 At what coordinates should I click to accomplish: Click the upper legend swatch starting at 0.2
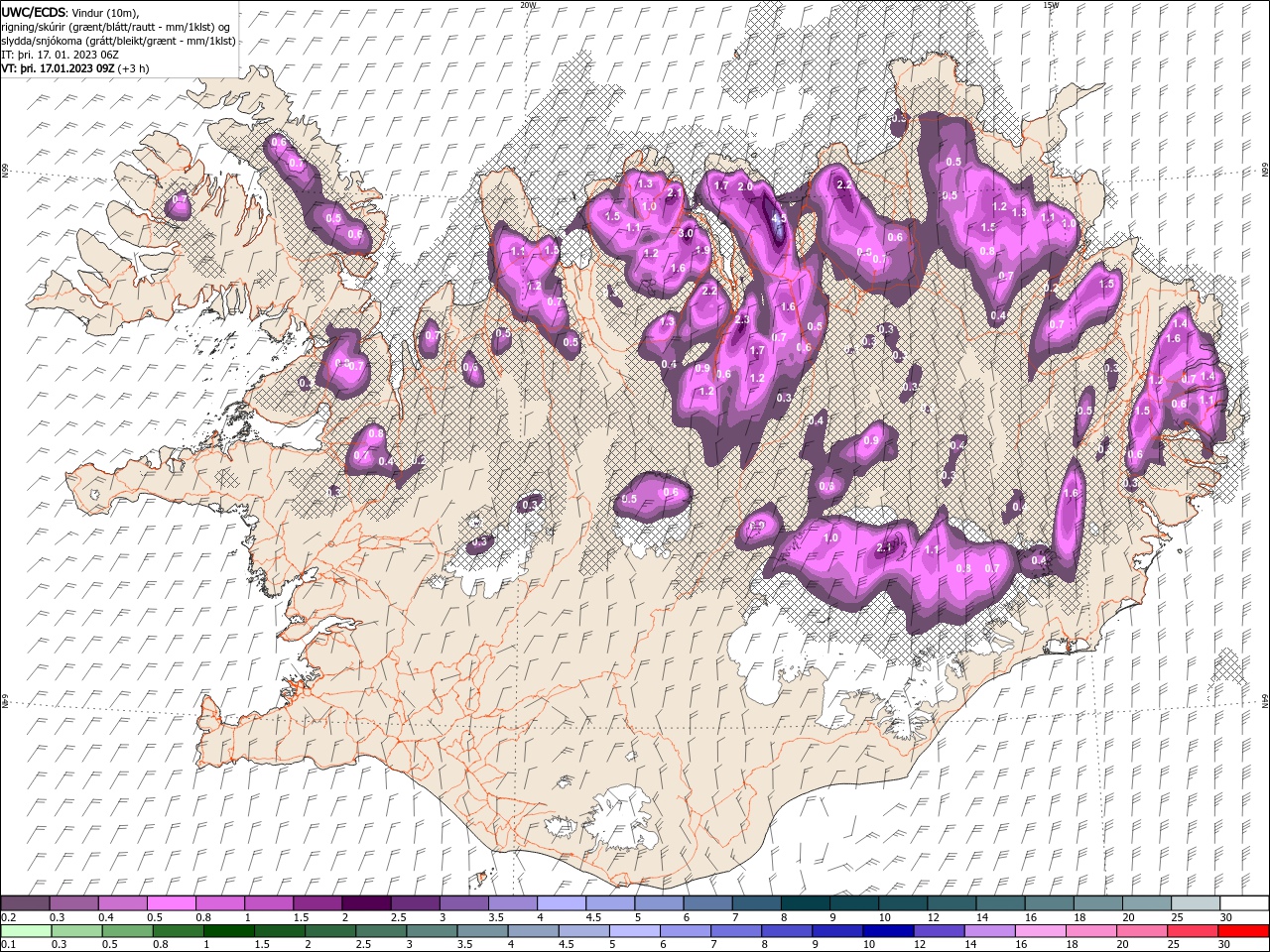[x=26, y=903]
